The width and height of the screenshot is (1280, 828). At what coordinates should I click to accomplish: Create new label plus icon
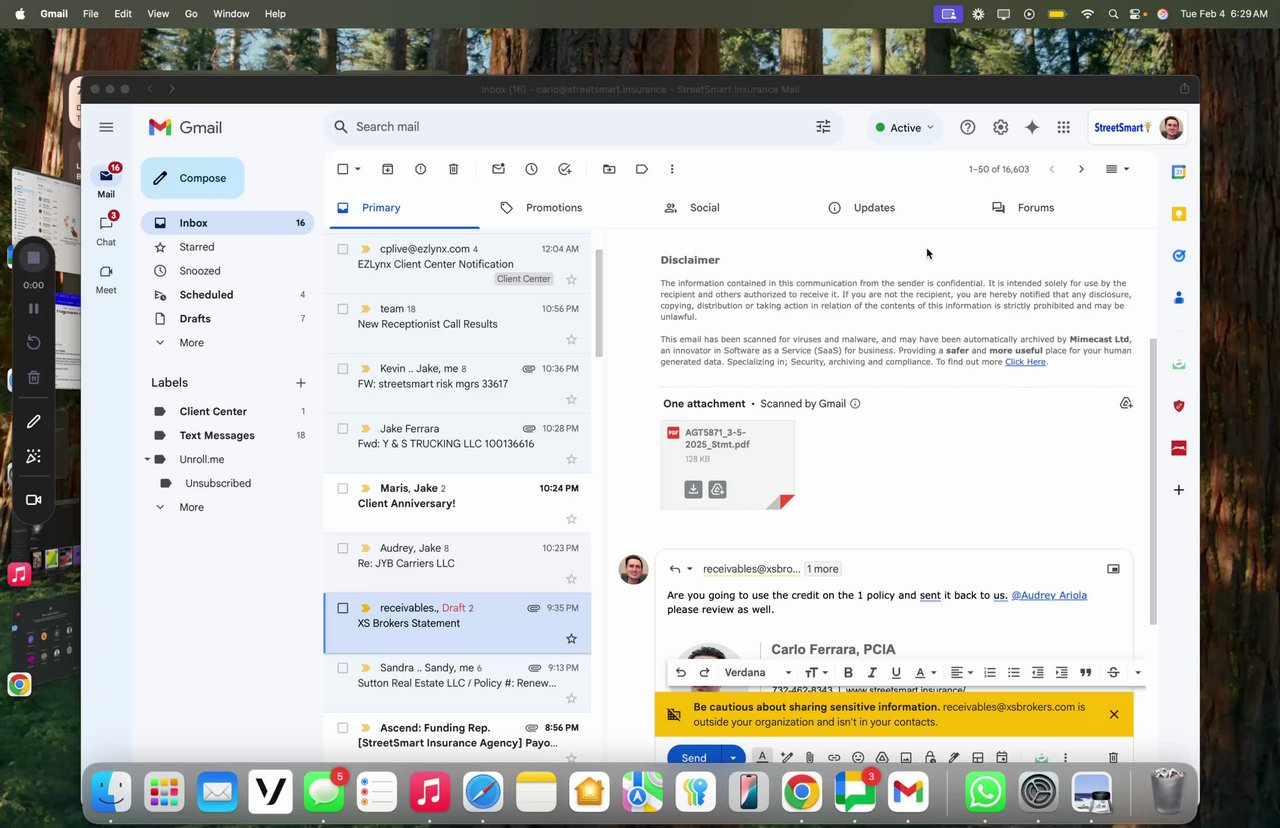tap(300, 383)
